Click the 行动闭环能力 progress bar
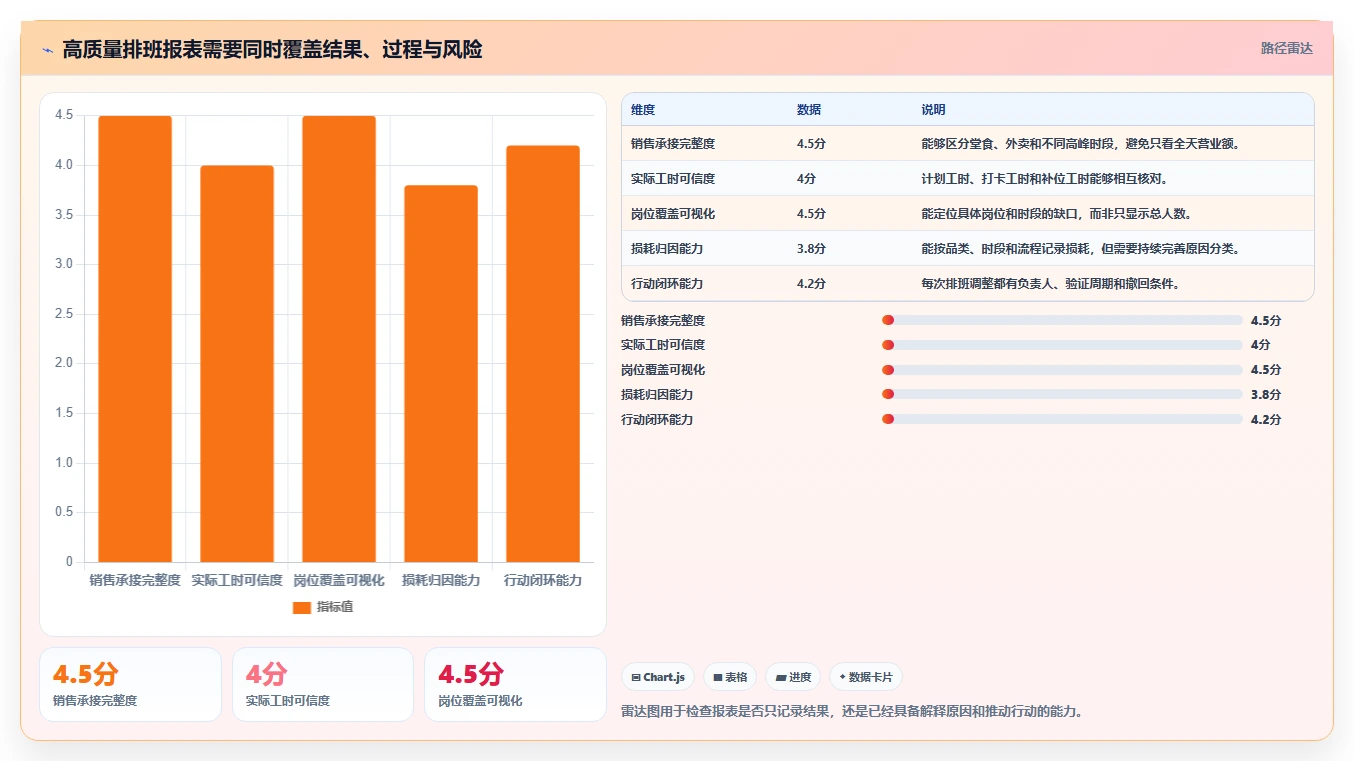 [1062, 419]
